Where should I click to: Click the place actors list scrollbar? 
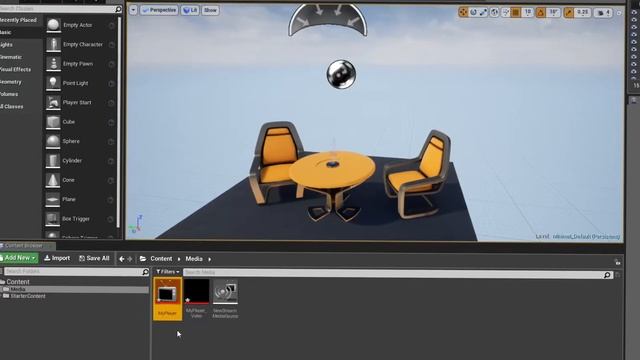tap(119, 122)
